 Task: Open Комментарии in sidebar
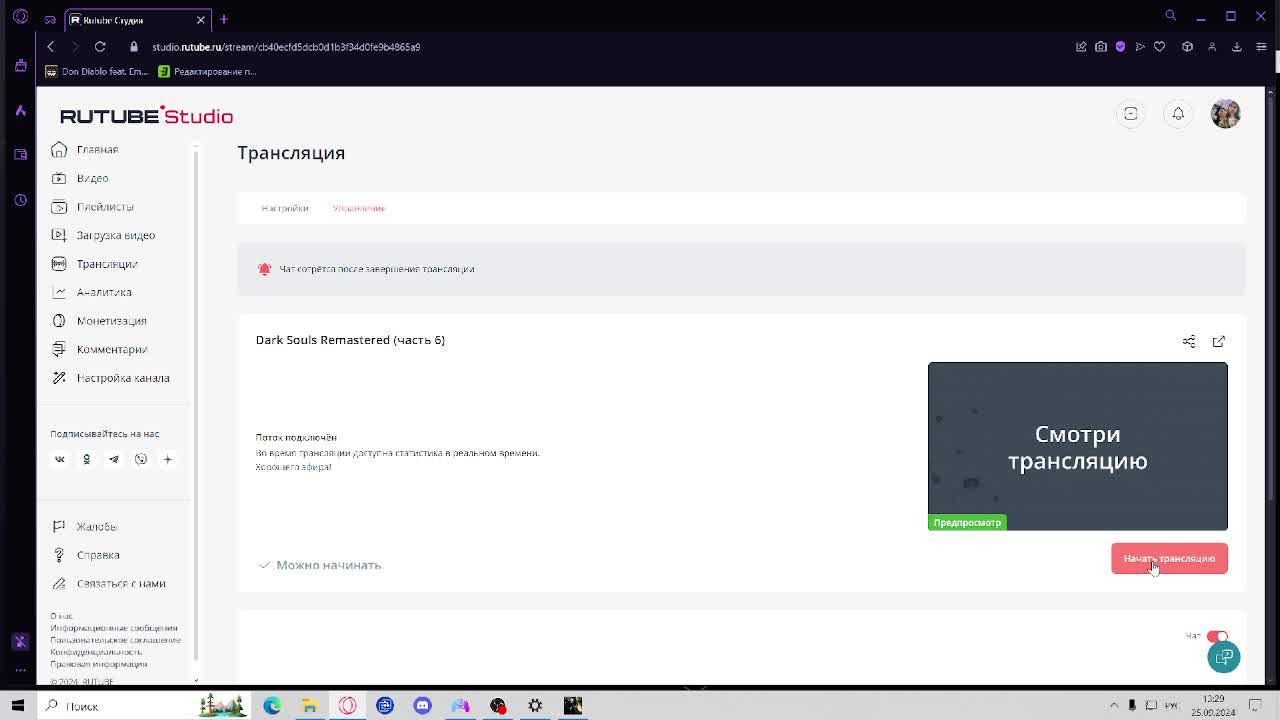(111, 349)
